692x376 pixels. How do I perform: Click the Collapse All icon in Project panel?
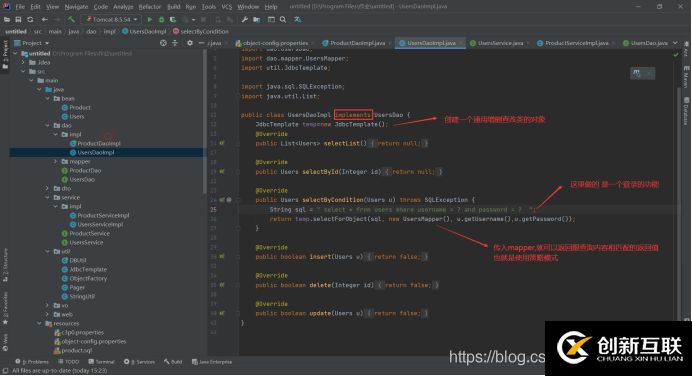point(175,43)
